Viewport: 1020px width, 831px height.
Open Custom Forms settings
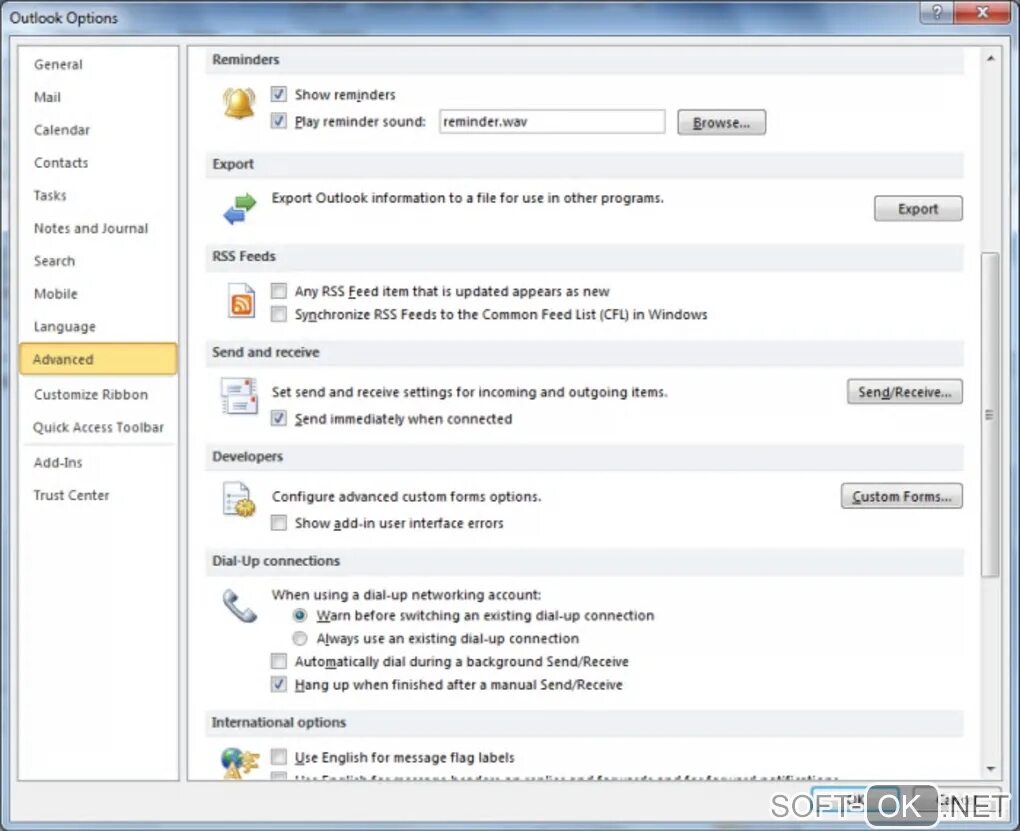900,495
